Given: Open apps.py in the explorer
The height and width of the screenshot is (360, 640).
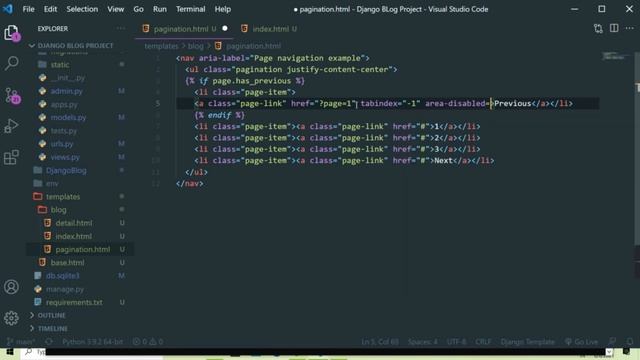Looking at the screenshot, I should [x=64, y=104].
